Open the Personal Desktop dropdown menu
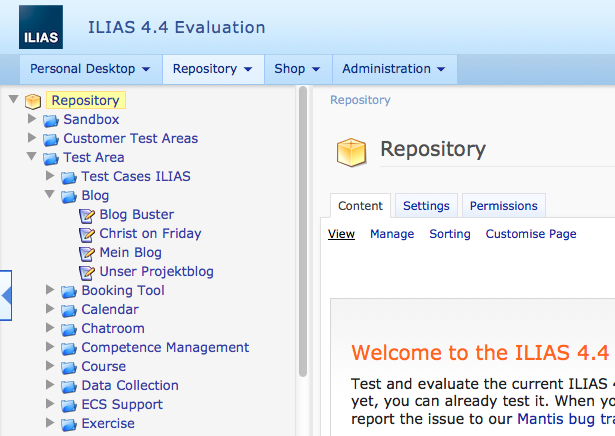Viewport: 615px width, 436px height. pos(89,69)
